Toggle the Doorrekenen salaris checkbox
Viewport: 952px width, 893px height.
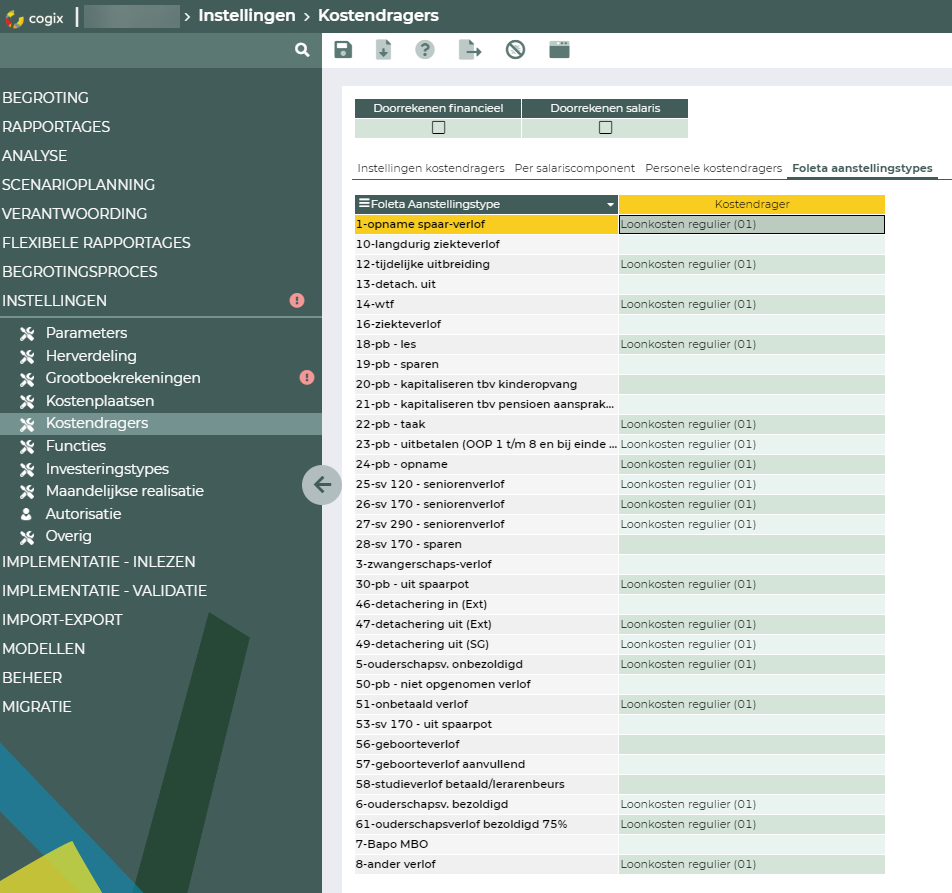coord(605,127)
